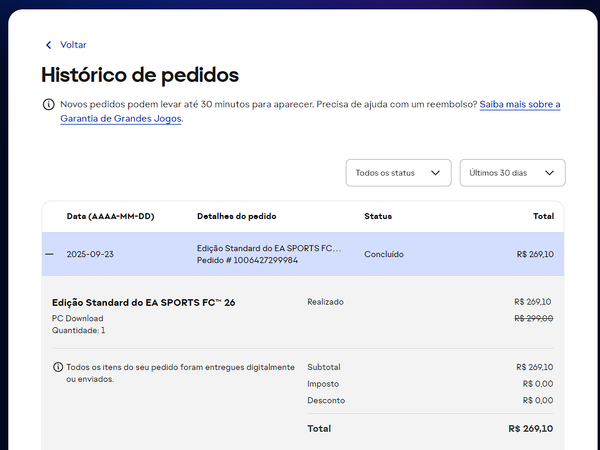This screenshot has height=450, width=600.
Task: Click the info icon beside delivery notice
Action: pyautogui.click(x=58, y=367)
